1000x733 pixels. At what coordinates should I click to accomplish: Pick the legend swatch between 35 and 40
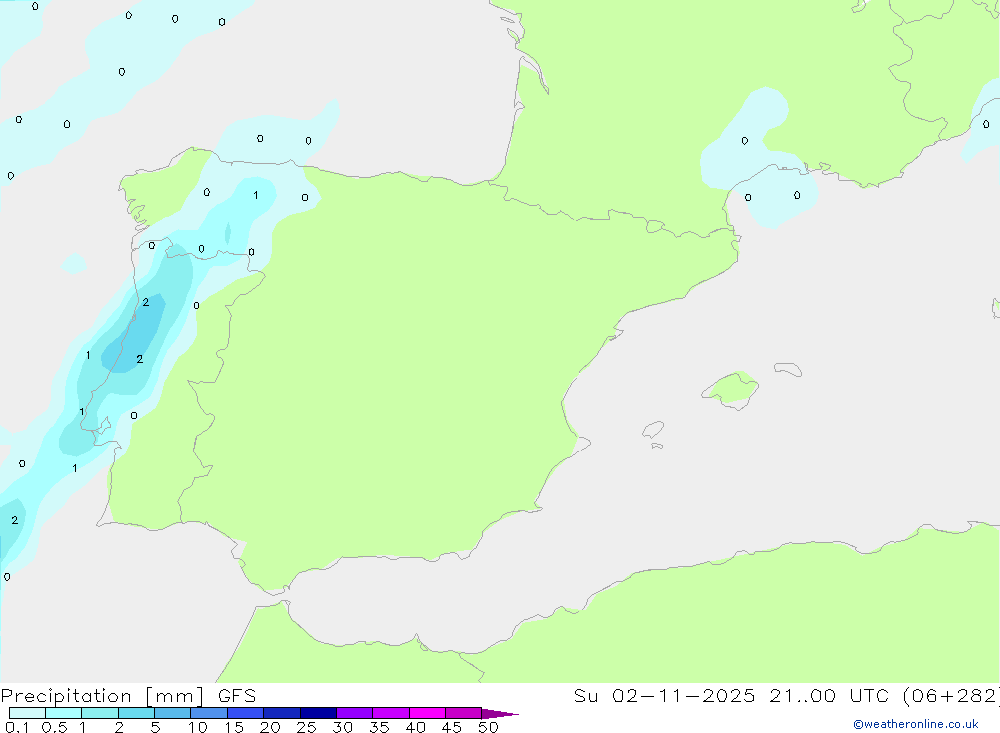point(391,713)
